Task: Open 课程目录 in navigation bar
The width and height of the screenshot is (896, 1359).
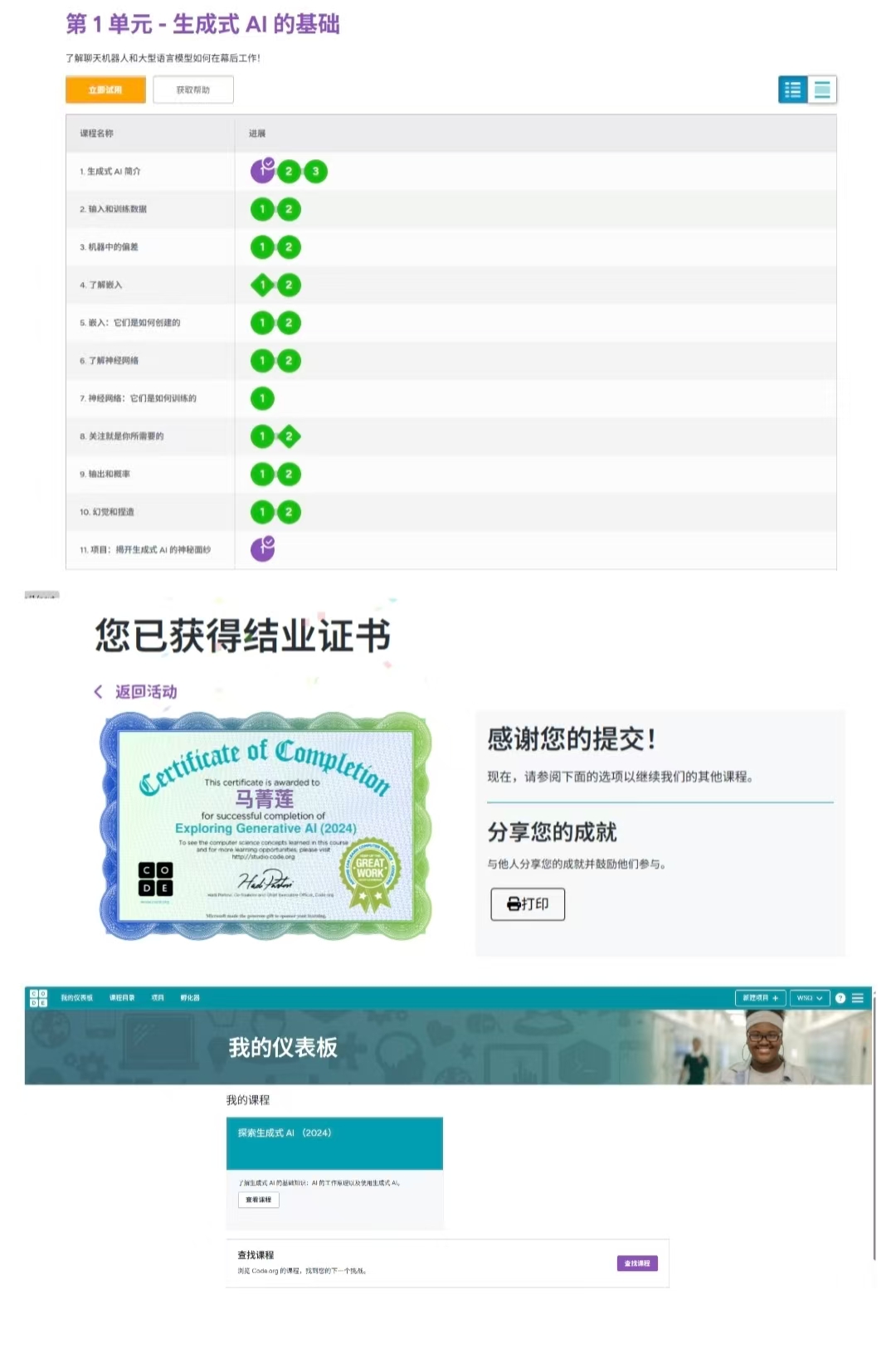Action: point(122,998)
